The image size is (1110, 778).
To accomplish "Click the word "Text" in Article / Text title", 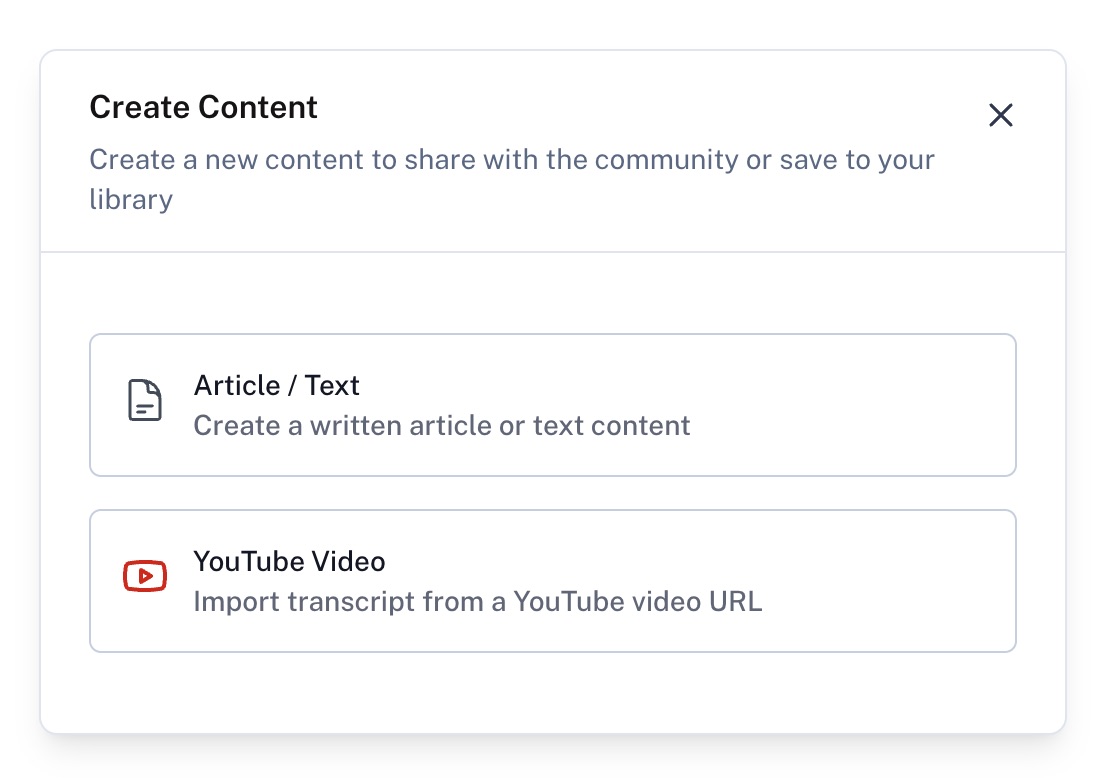I will tap(332, 386).
